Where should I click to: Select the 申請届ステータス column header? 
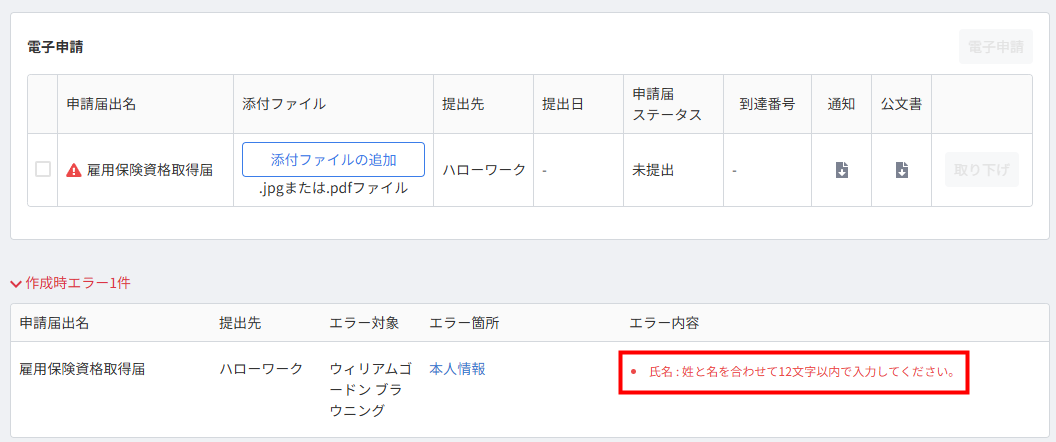tap(667, 104)
